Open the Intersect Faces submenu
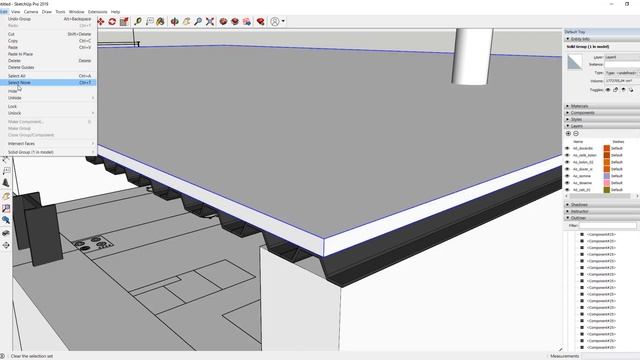The image size is (640, 360). [x=49, y=144]
